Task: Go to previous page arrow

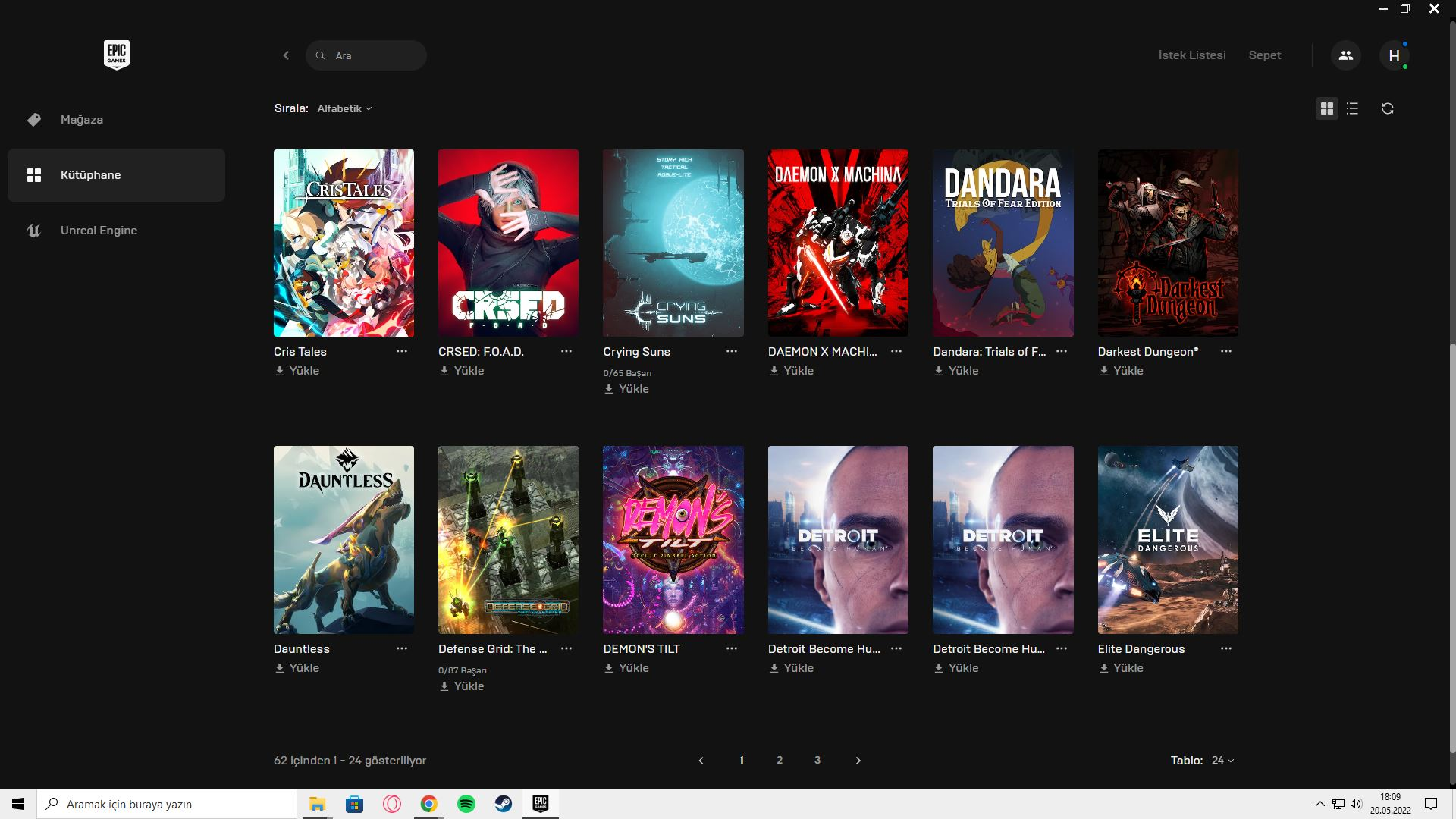Action: [x=701, y=761]
